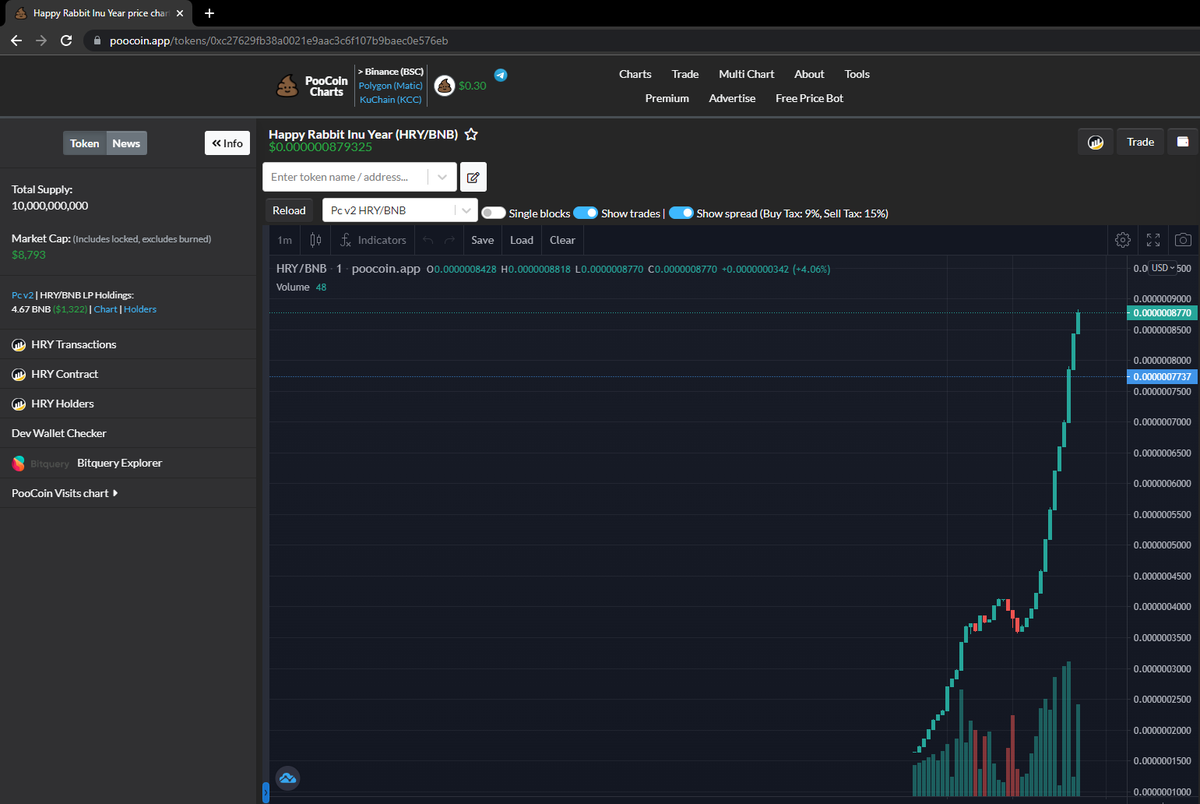Image resolution: width=1200 pixels, height=804 pixels.
Task: Go to the Multi Chart page
Action: coord(746,74)
